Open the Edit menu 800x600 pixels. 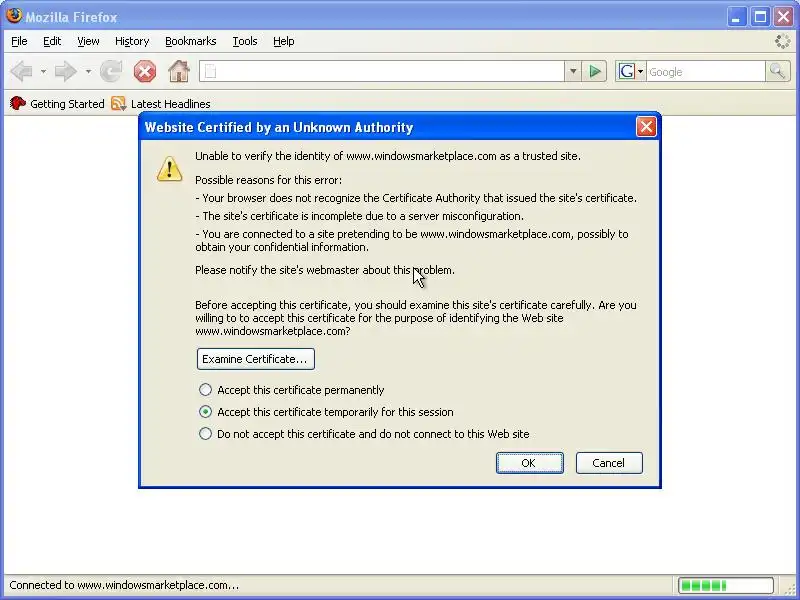point(52,41)
